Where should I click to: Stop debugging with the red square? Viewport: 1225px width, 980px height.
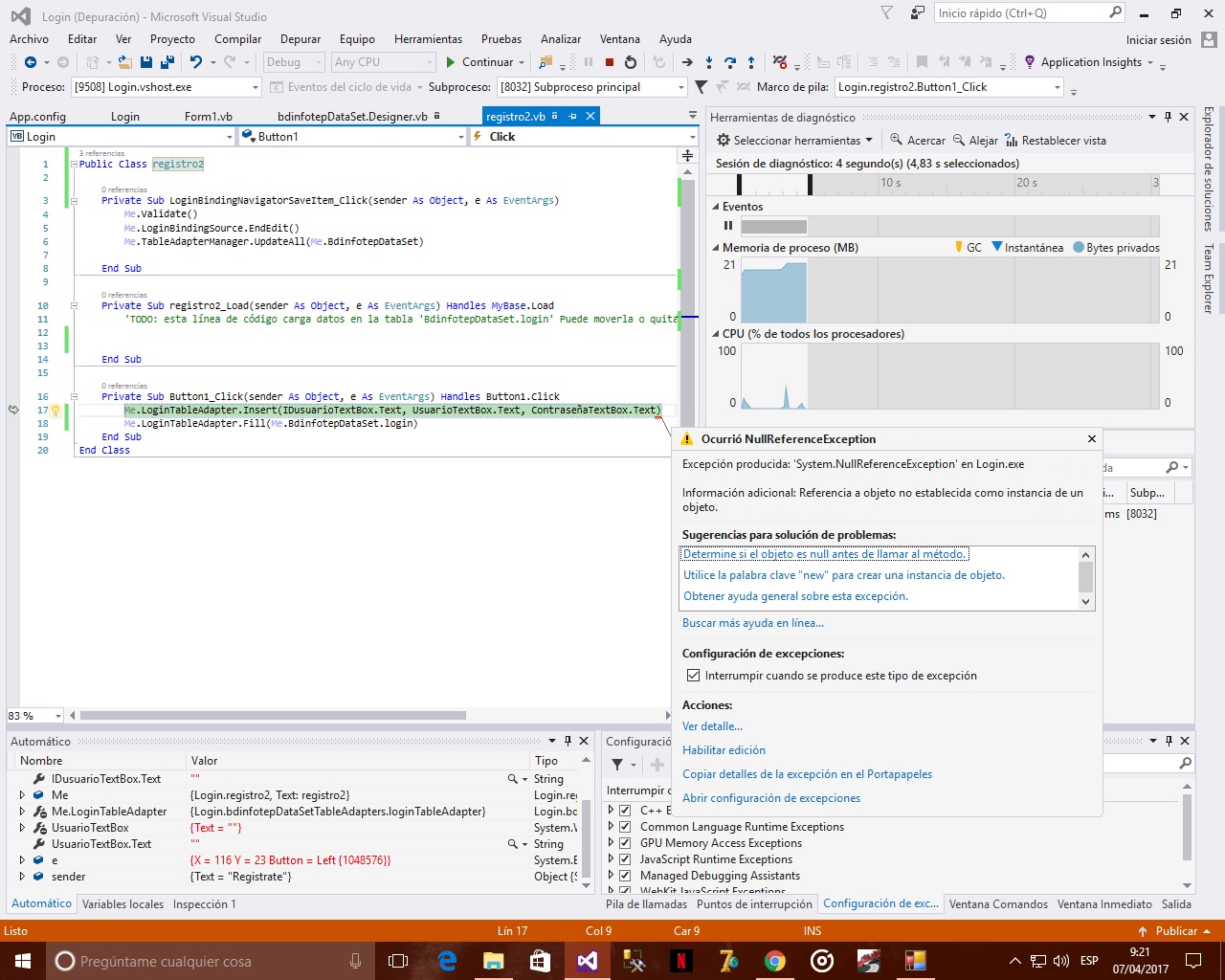pos(609,62)
